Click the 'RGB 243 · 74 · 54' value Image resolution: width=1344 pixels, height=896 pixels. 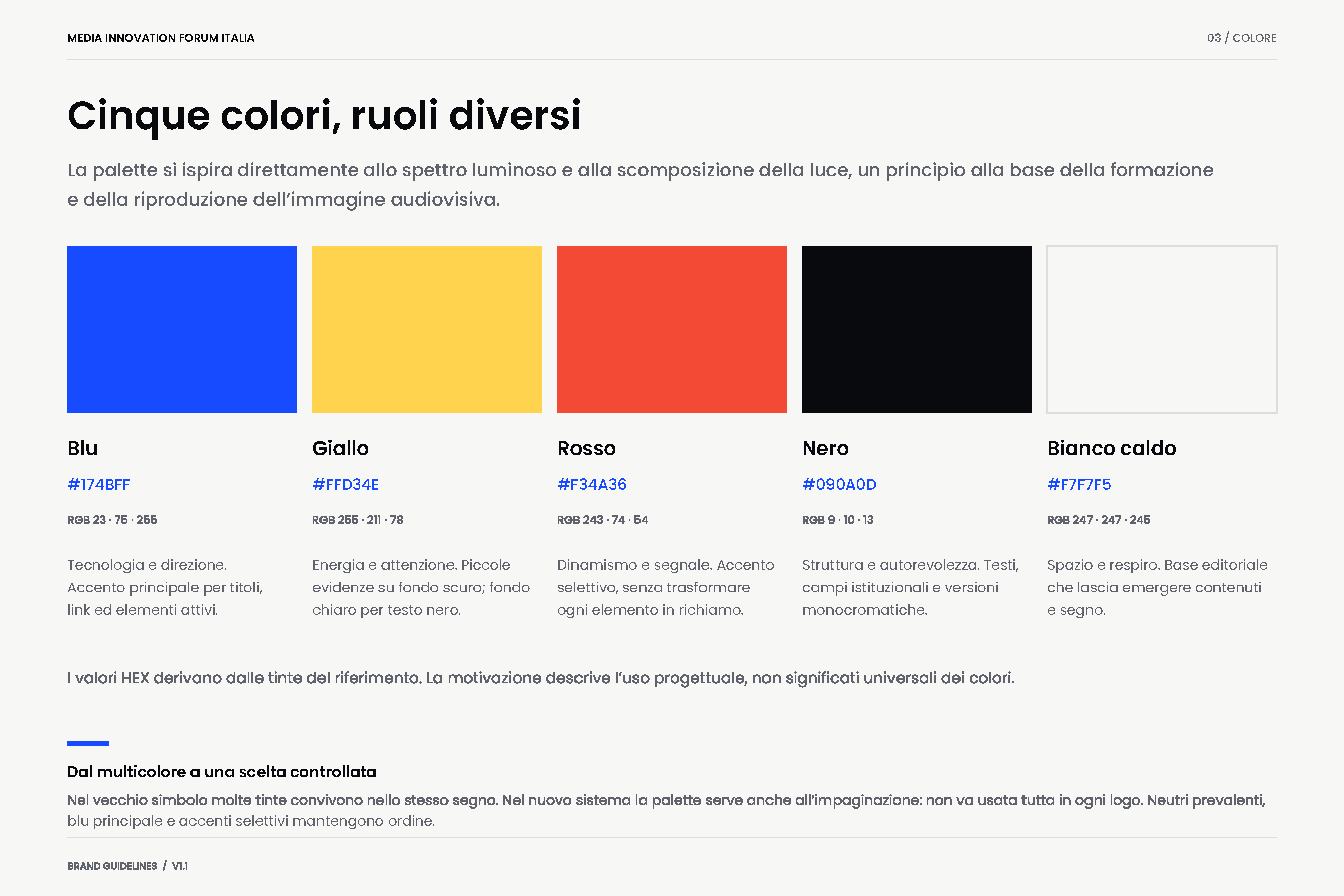click(603, 520)
